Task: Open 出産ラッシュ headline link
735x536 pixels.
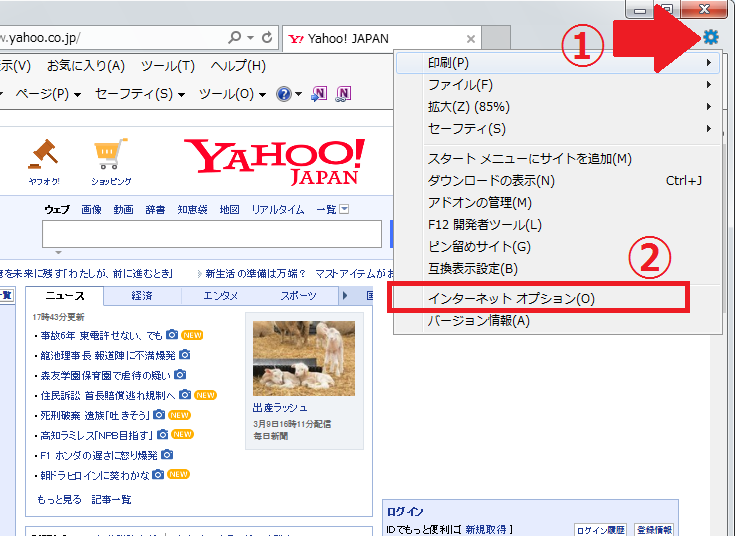Action: coord(280,408)
